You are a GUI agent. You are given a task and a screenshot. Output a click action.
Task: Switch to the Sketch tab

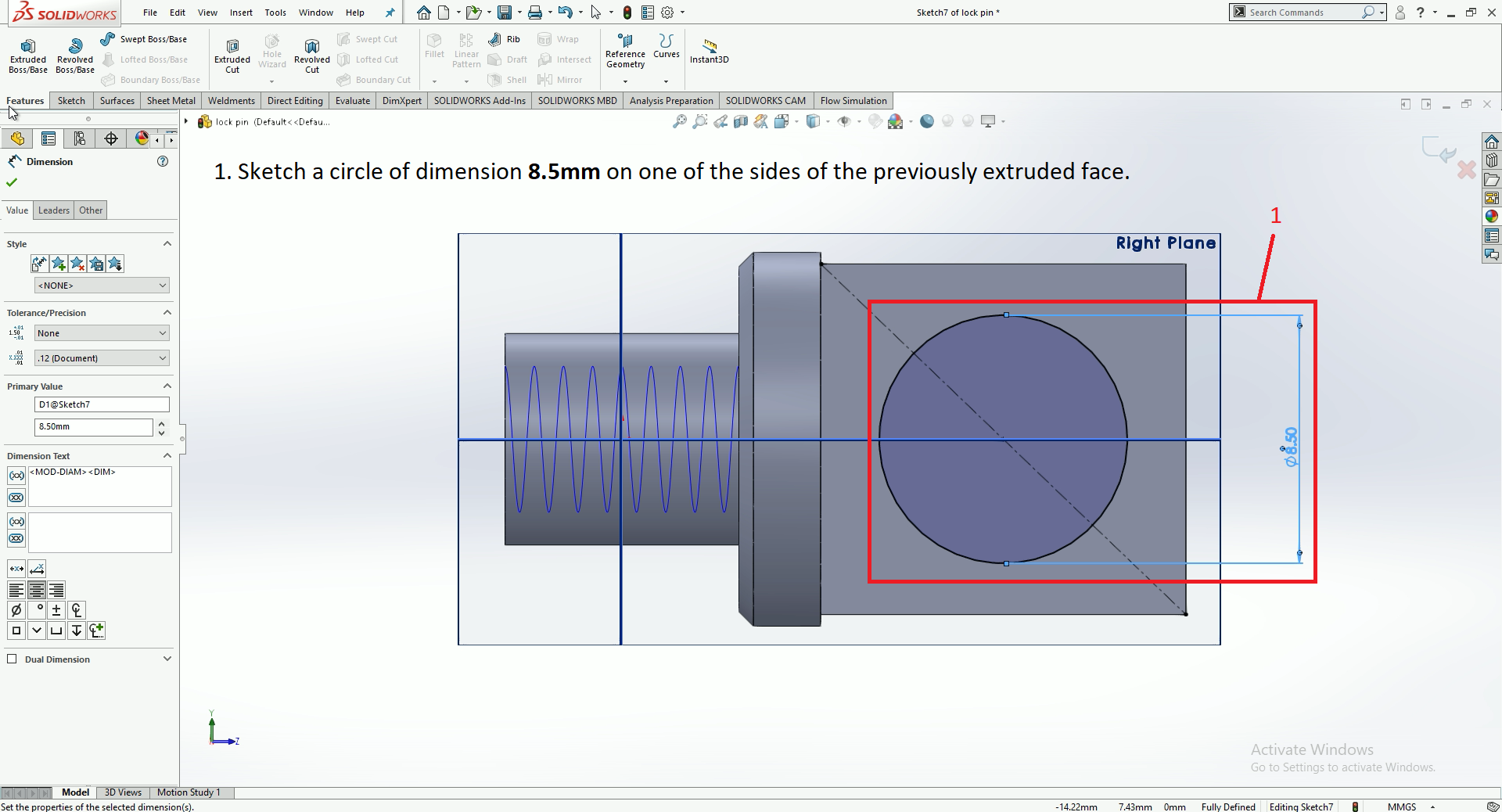click(71, 101)
